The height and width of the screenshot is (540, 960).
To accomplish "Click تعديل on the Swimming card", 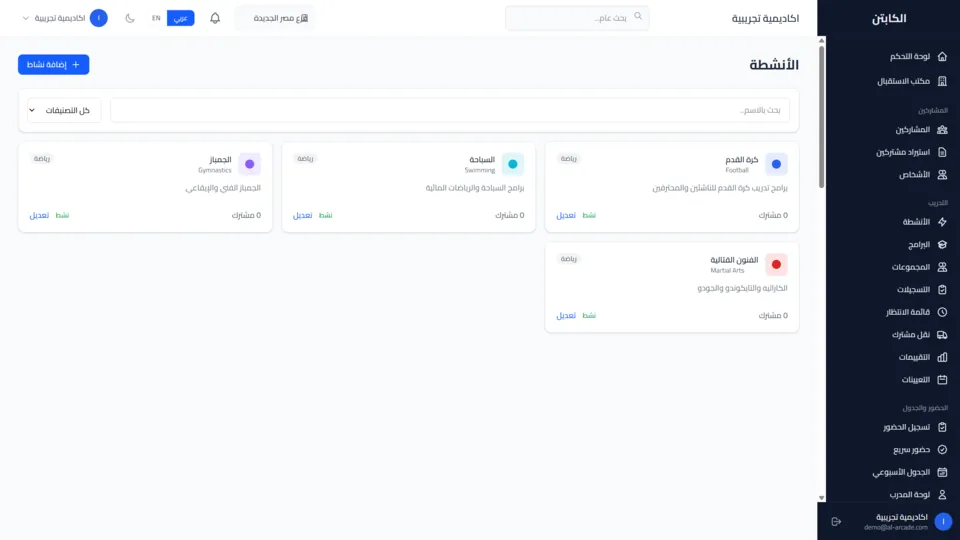I will (302, 215).
